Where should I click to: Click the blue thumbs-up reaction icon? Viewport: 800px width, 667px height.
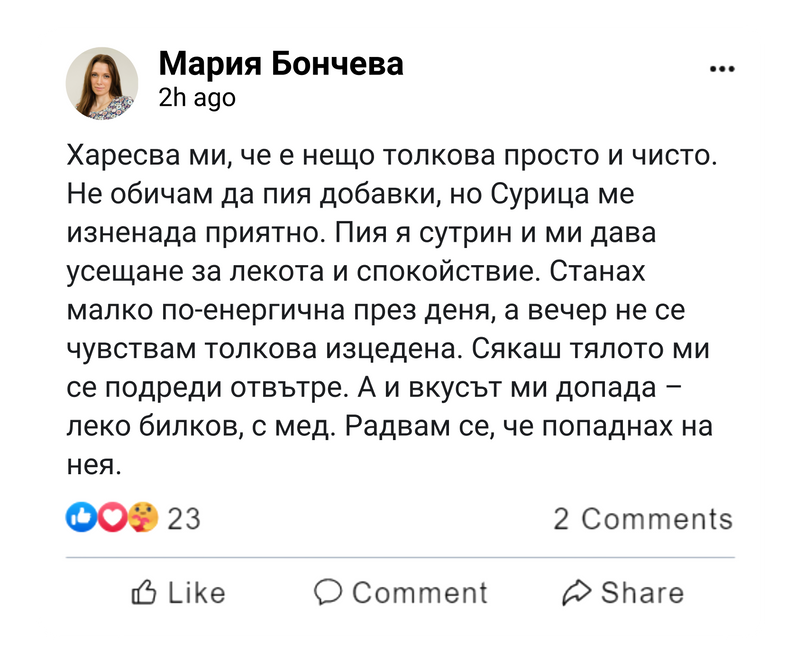(x=79, y=517)
